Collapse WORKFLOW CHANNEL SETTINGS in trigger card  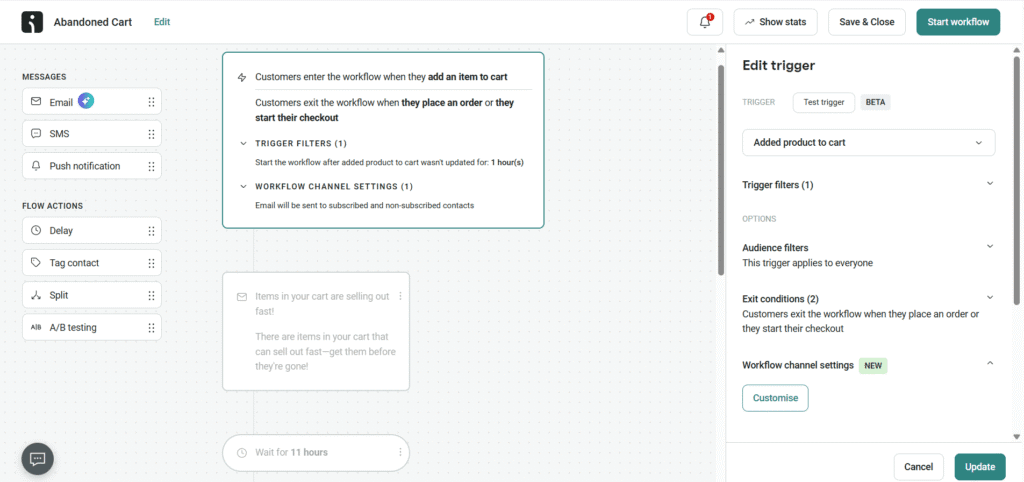pyautogui.click(x=243, y=186)
